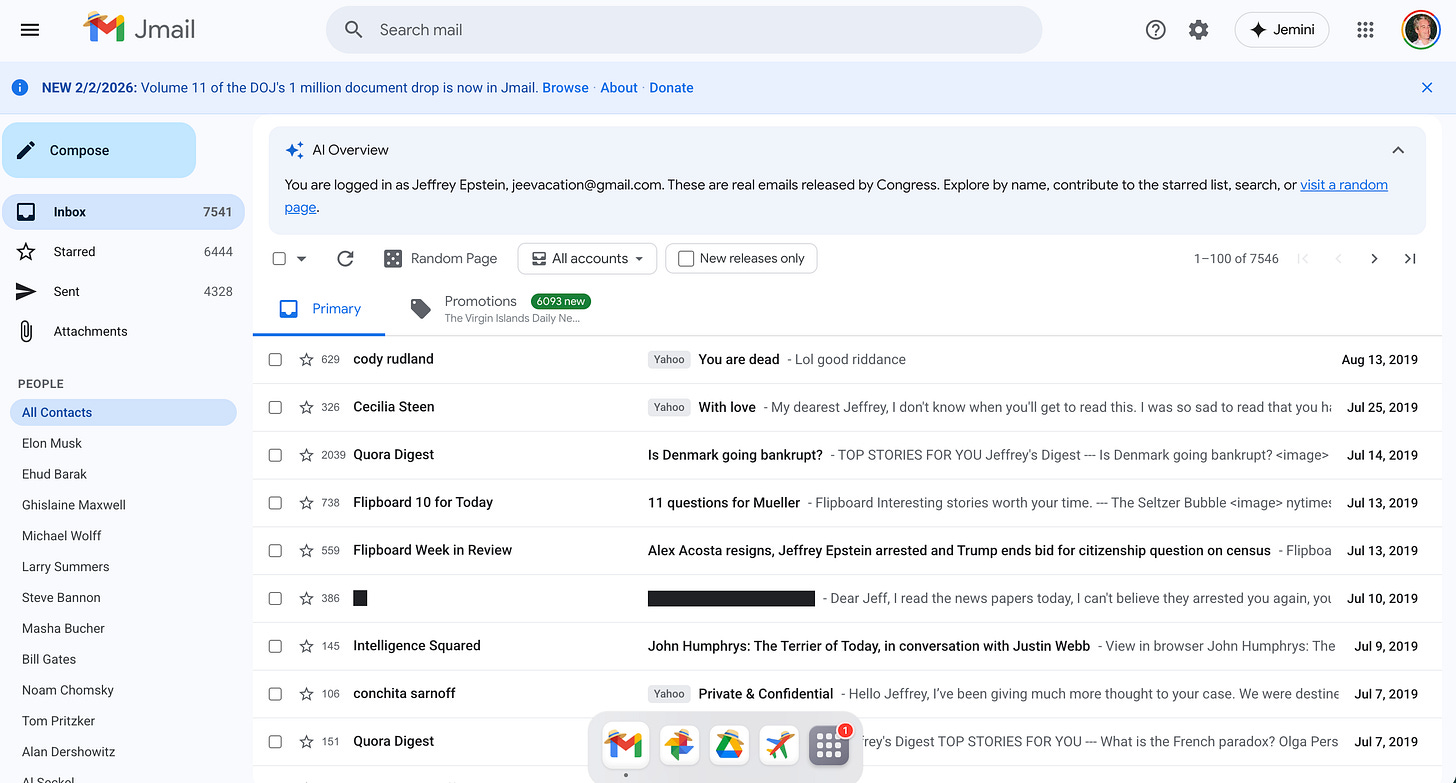Image resolution: width=1456 pixels, height=783 pixels.
Task: Open the pinwheel photos app in dock
Action: [x=678, y=745]
